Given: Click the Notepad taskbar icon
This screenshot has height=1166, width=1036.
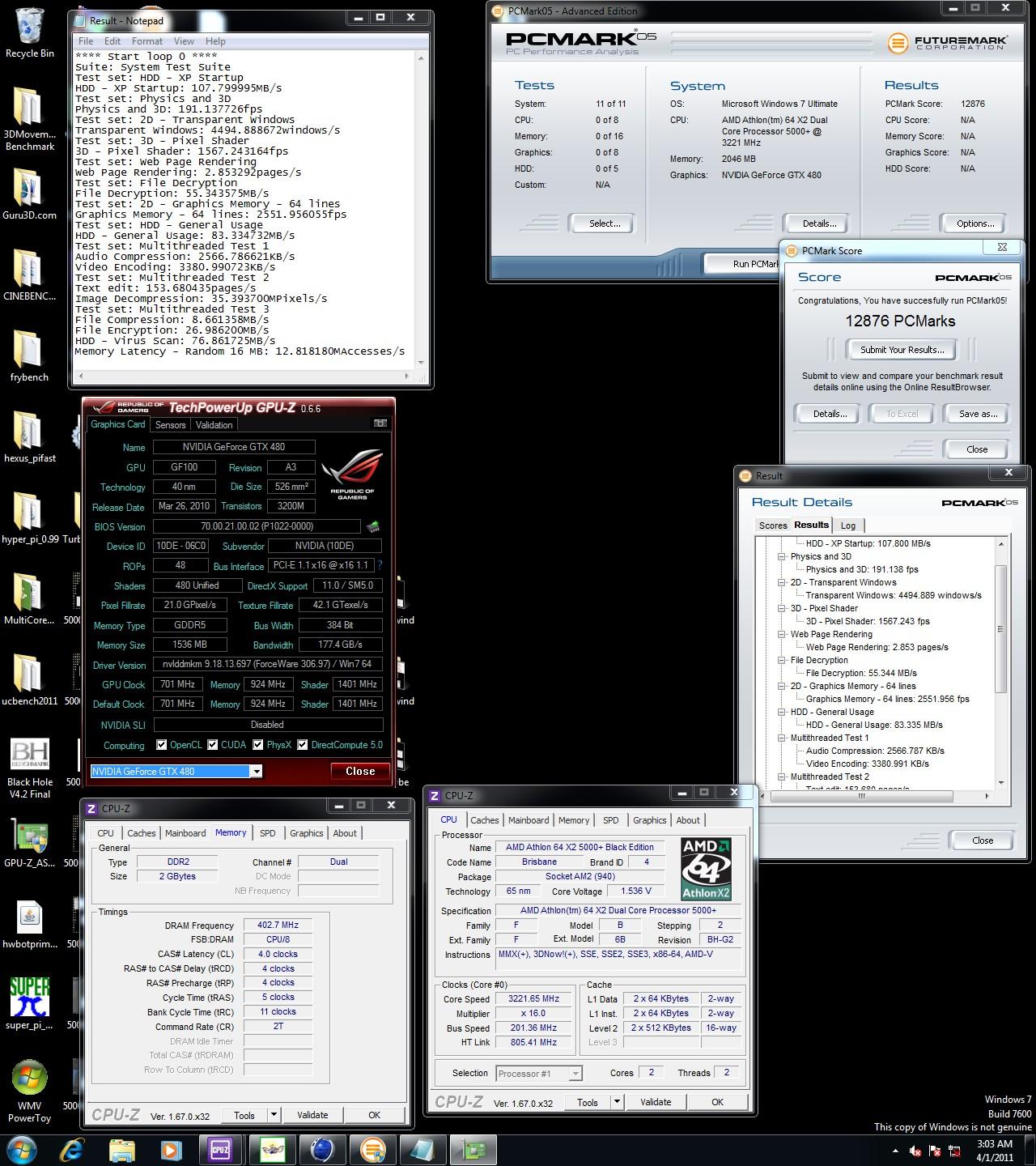Looking at the screenshot, I should (x=422, y=1150).
